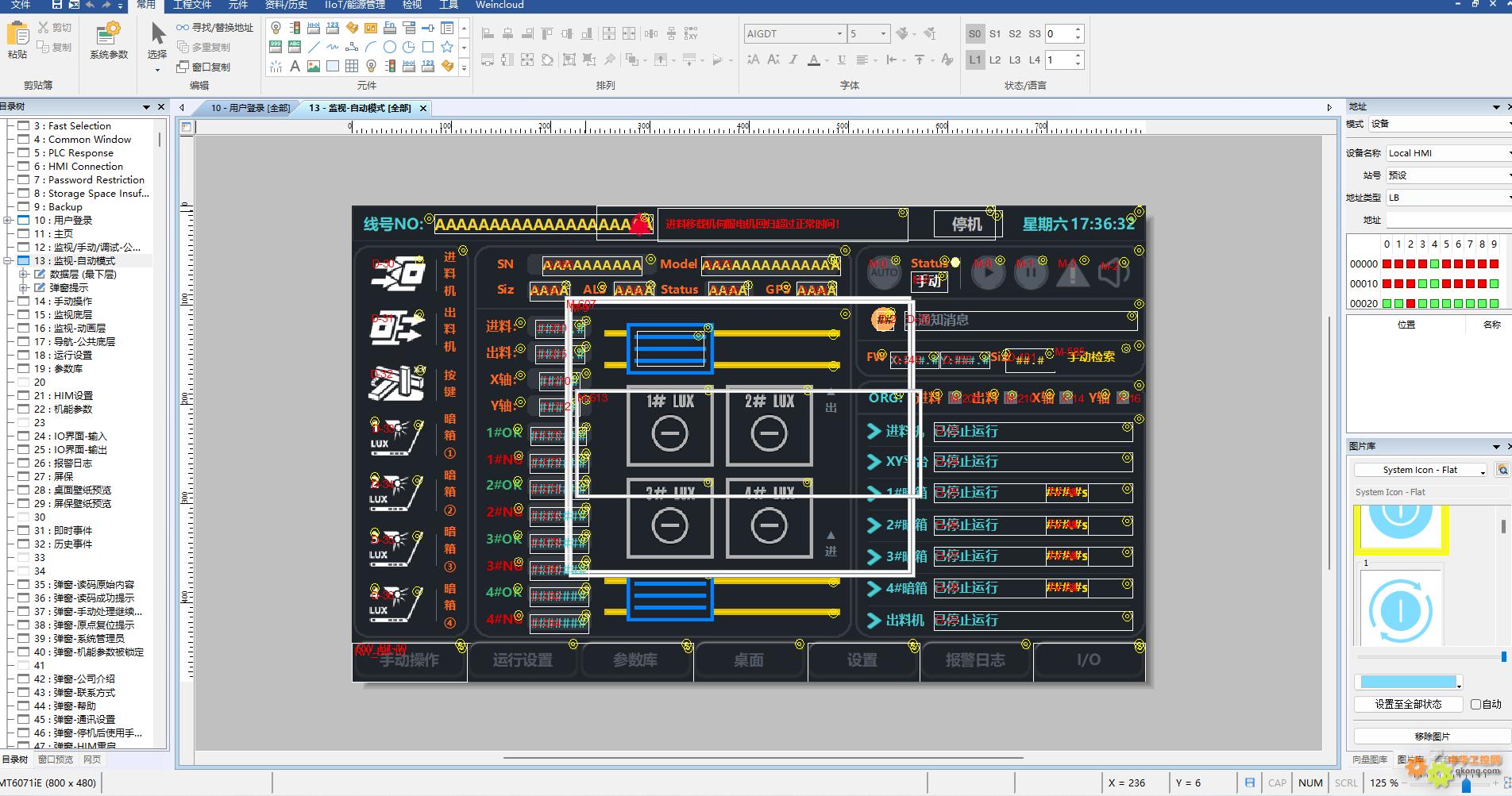This screenshot has width=1512, height=796.
Task: Select state S3 toggle
Action: click(x=1035, y=34)
